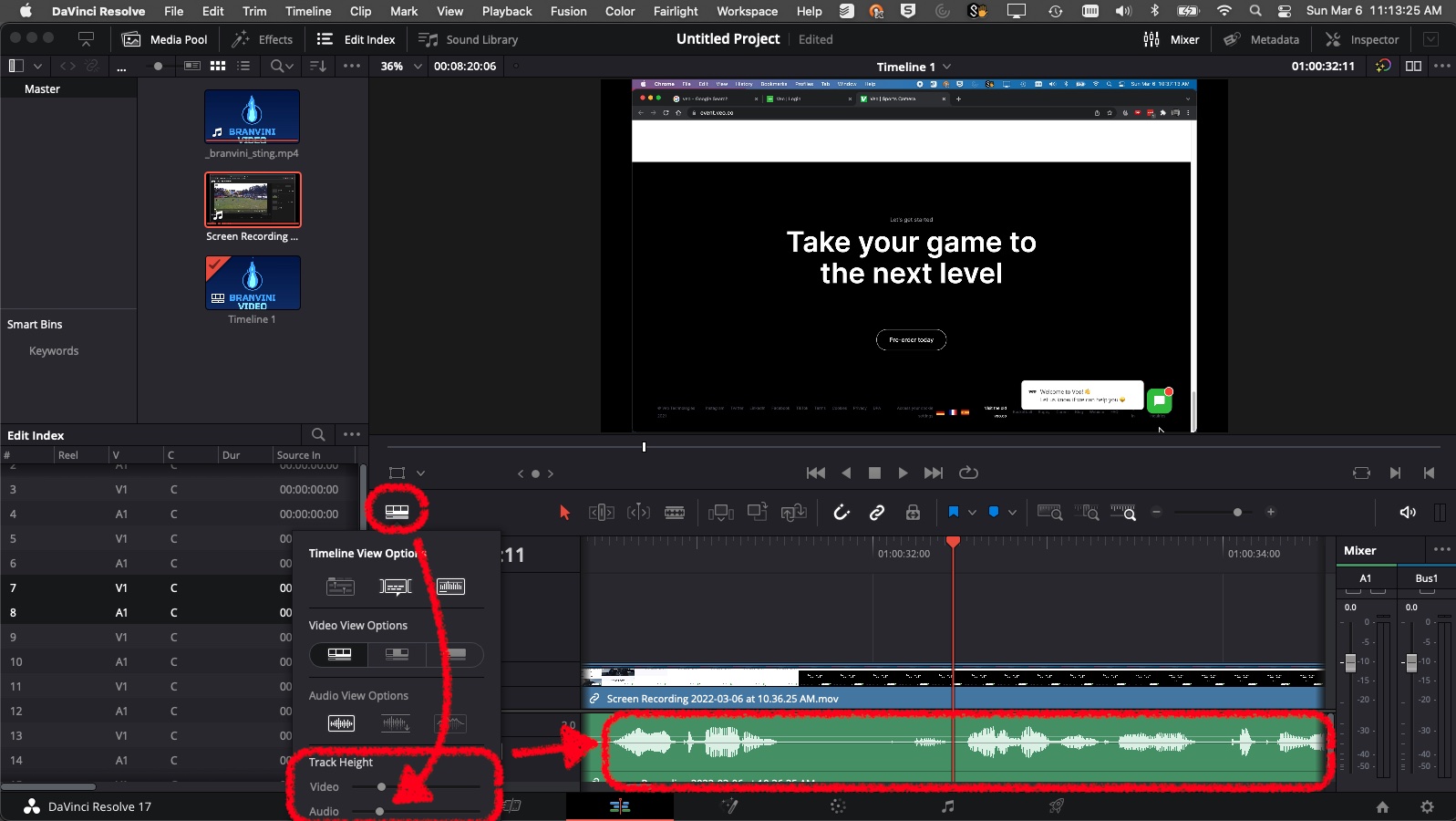1456x821 pixels.
Task: Open the Inspector panel
Action: point(1362,39)
